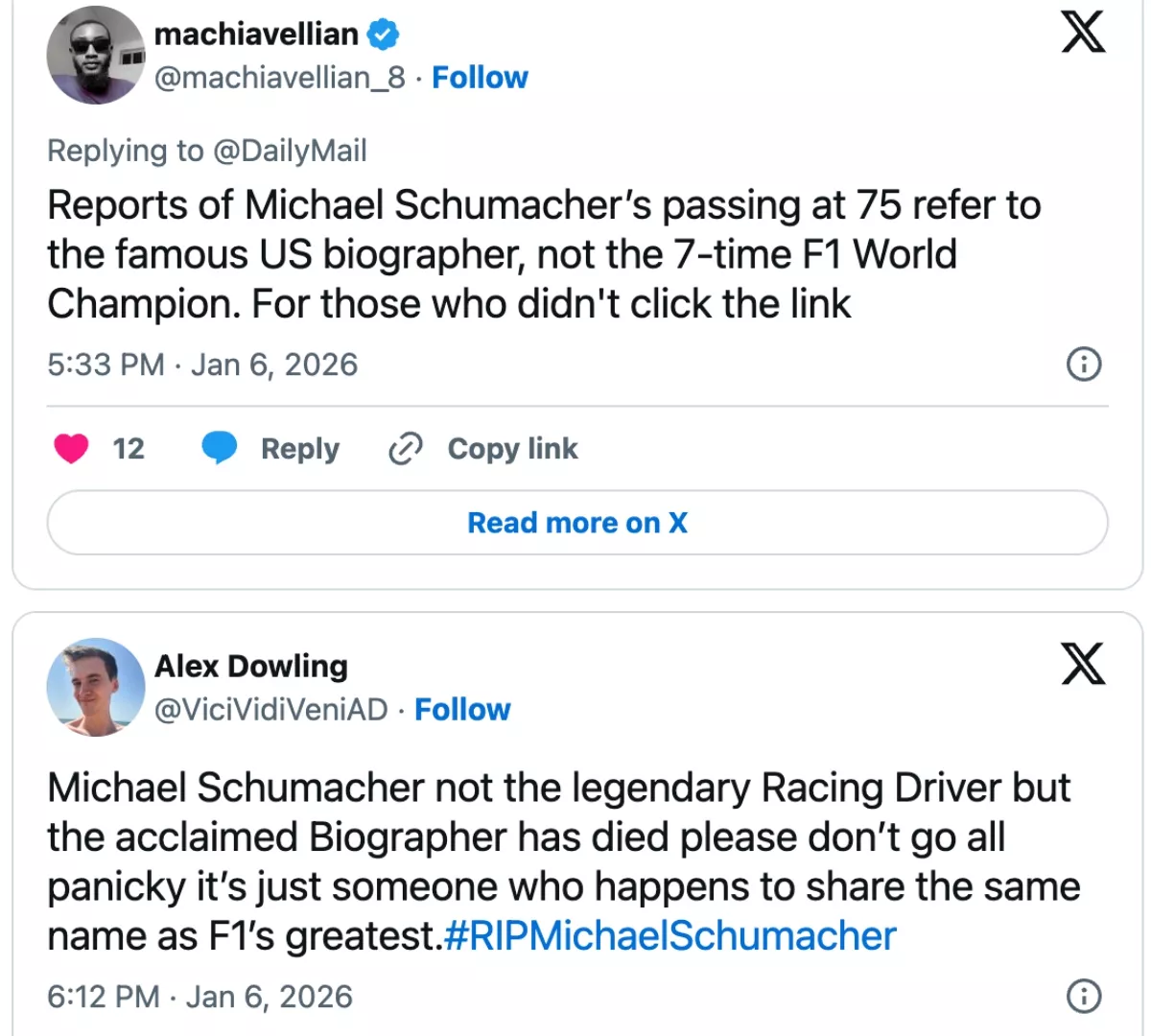
Task: Click the Alex Dowling display name
Action: [x=251, y=666]
